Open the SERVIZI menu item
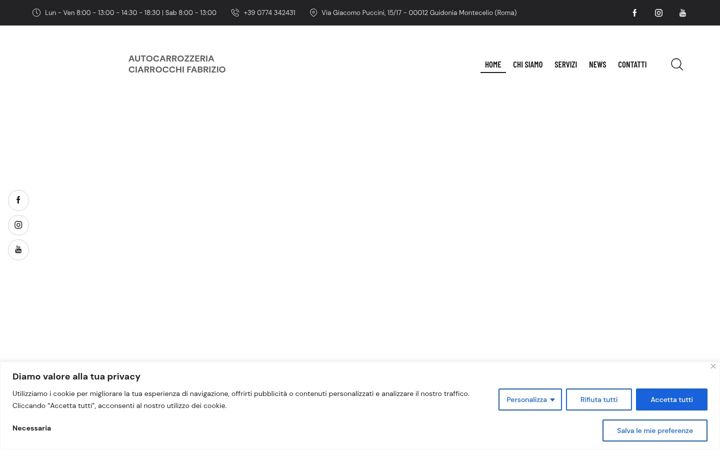The image size is (720, 450). click(566, 64)
